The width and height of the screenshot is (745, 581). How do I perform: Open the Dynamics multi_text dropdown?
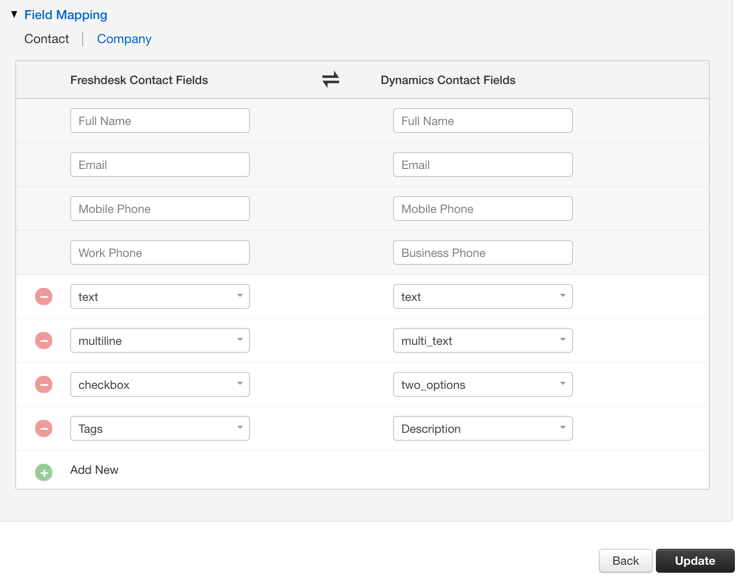(x=483, y=340)
